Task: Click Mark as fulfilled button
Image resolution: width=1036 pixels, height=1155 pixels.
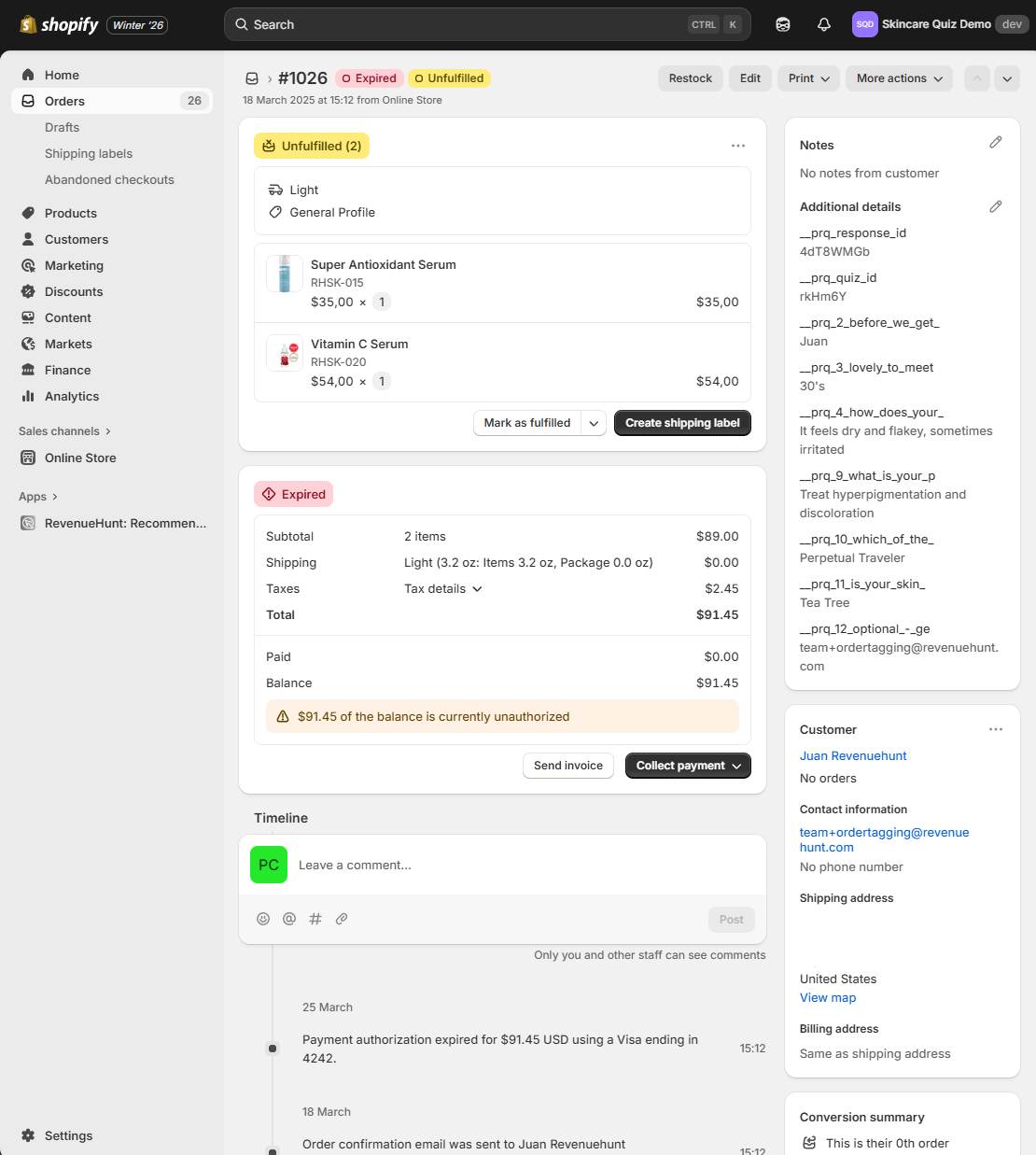Action: 527,423
